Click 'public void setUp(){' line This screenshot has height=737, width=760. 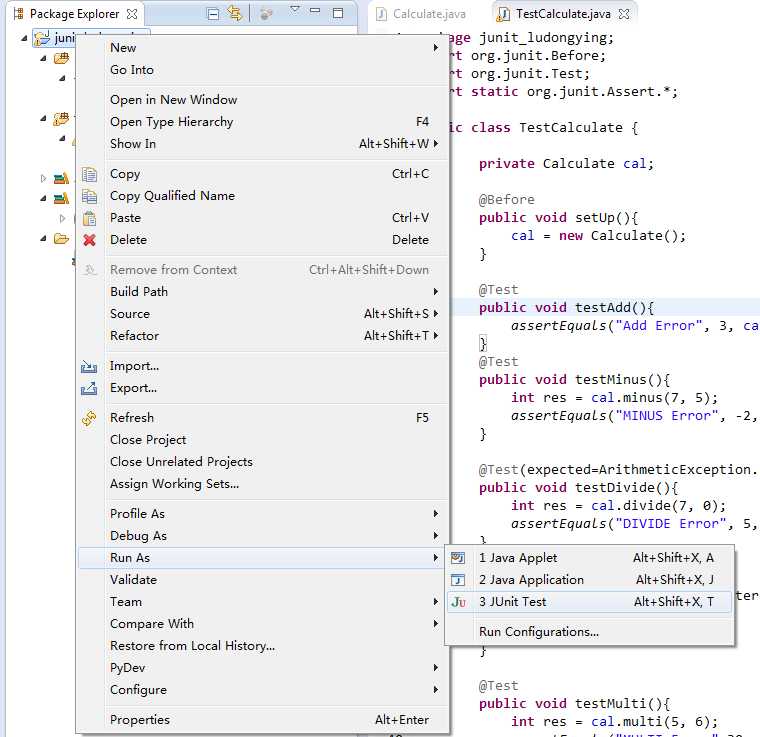[x=558, y=218]
